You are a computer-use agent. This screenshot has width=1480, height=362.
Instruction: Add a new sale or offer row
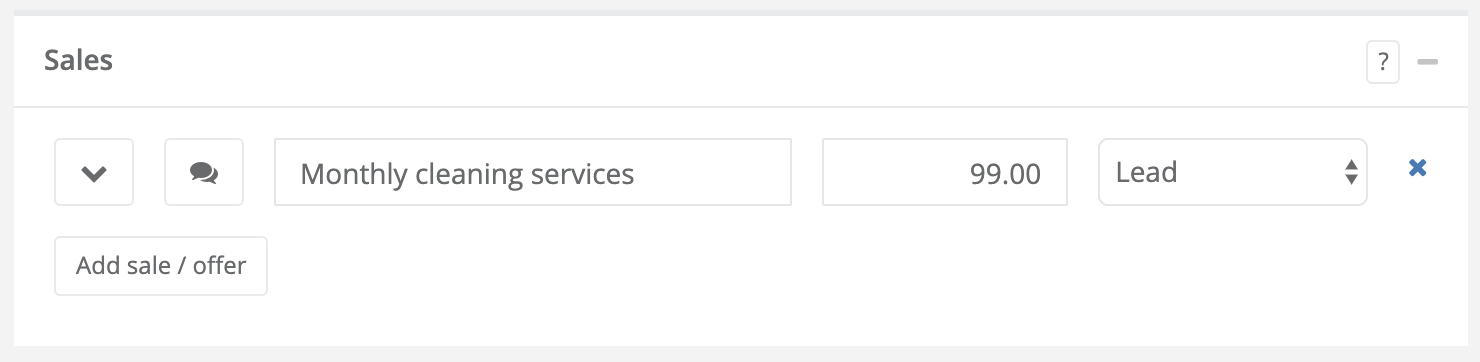[161, 266]
